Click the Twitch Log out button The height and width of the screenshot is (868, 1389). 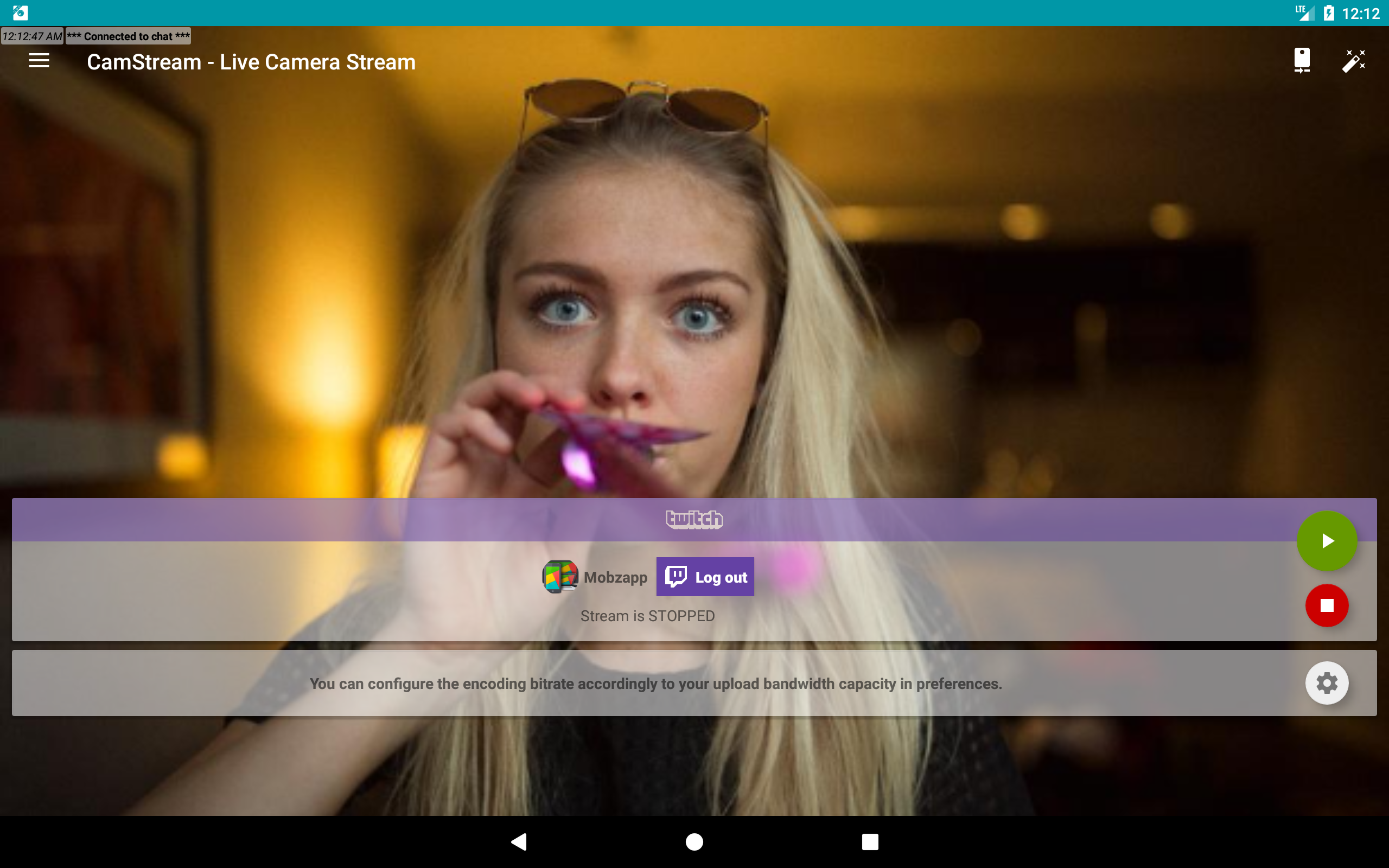point(705,576)
